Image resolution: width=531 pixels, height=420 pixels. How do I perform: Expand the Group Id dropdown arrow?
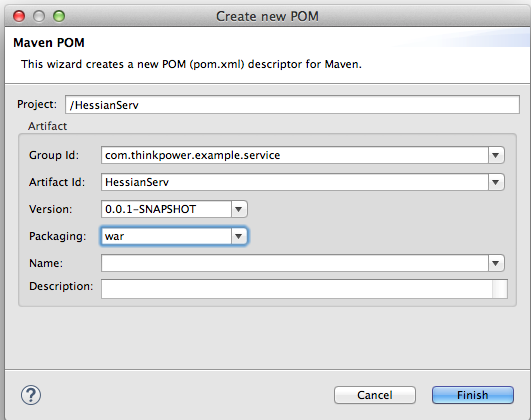pos(496,155)
